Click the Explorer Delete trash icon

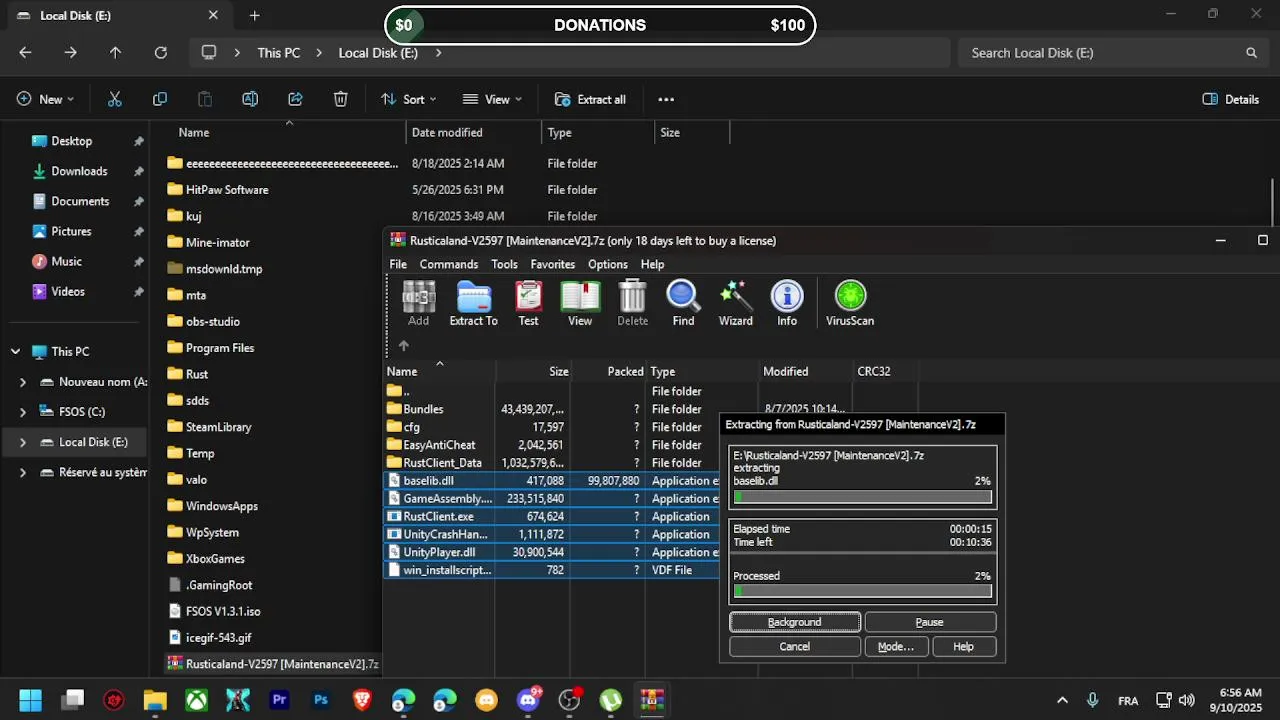pyautogui.click(x=340, y=99)
